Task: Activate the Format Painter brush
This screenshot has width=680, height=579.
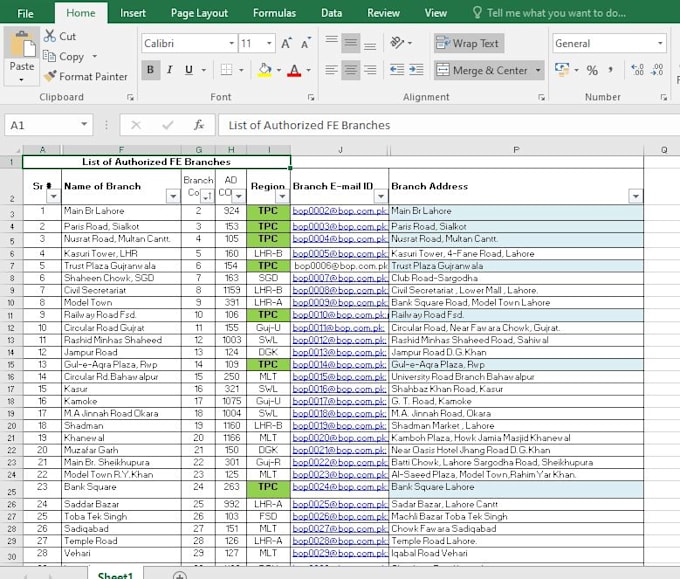Action: click(x=50, y=76)
